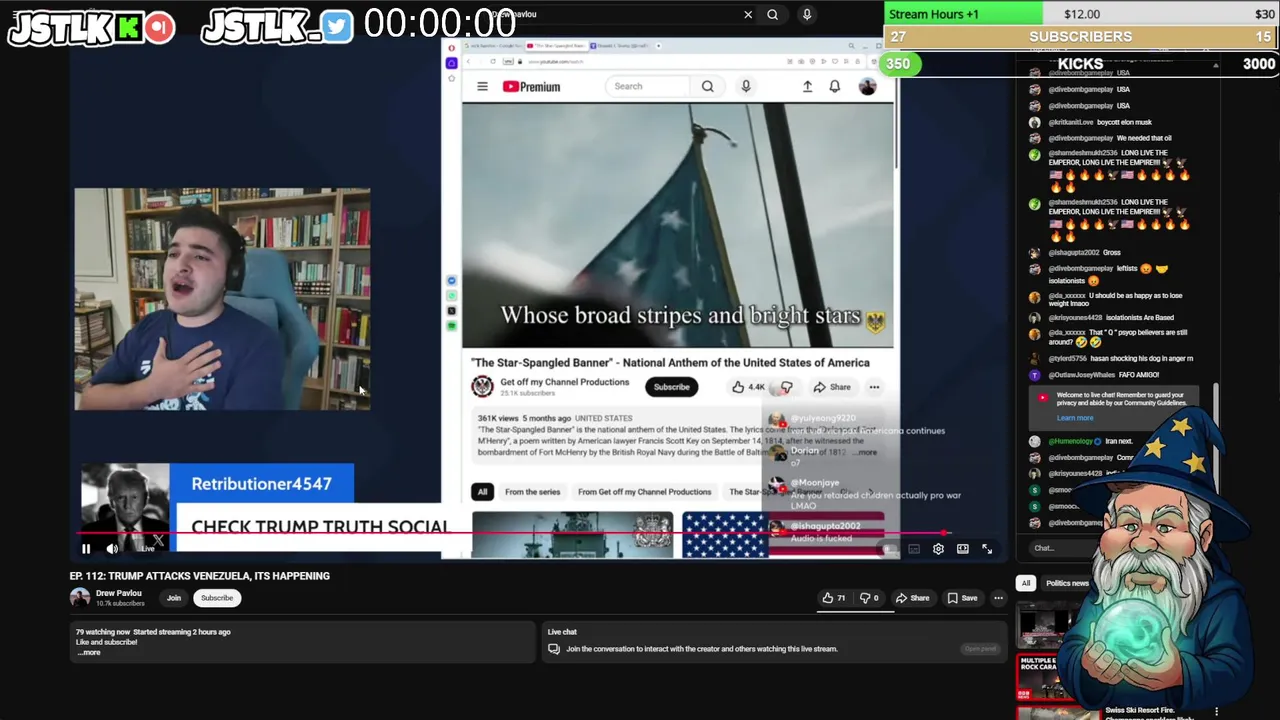The image size is (1280, 720).
Task: Open Drew Pavlou channel name link
Action: [118, 593]
